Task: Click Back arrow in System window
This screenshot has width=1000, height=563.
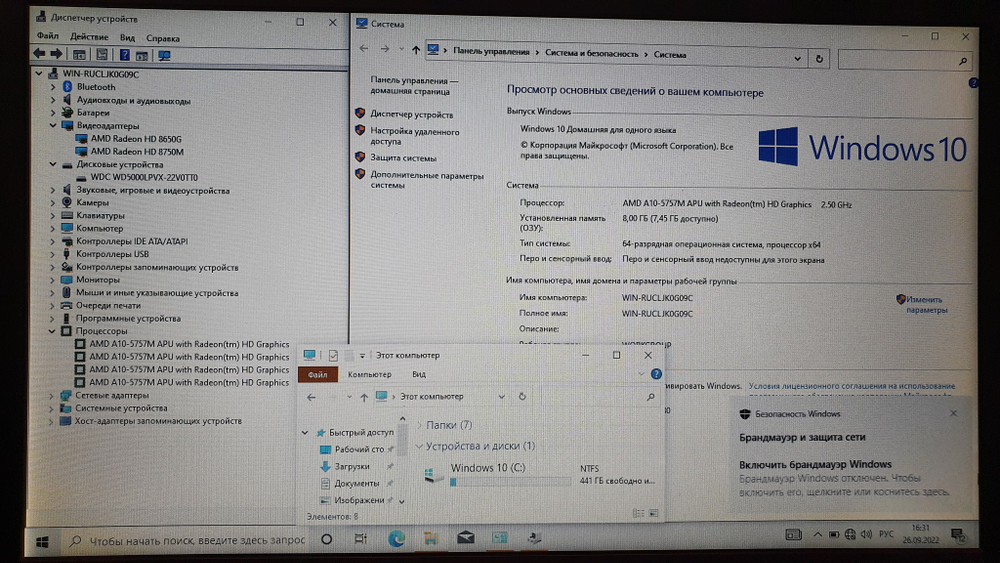Action: (364, 48)
